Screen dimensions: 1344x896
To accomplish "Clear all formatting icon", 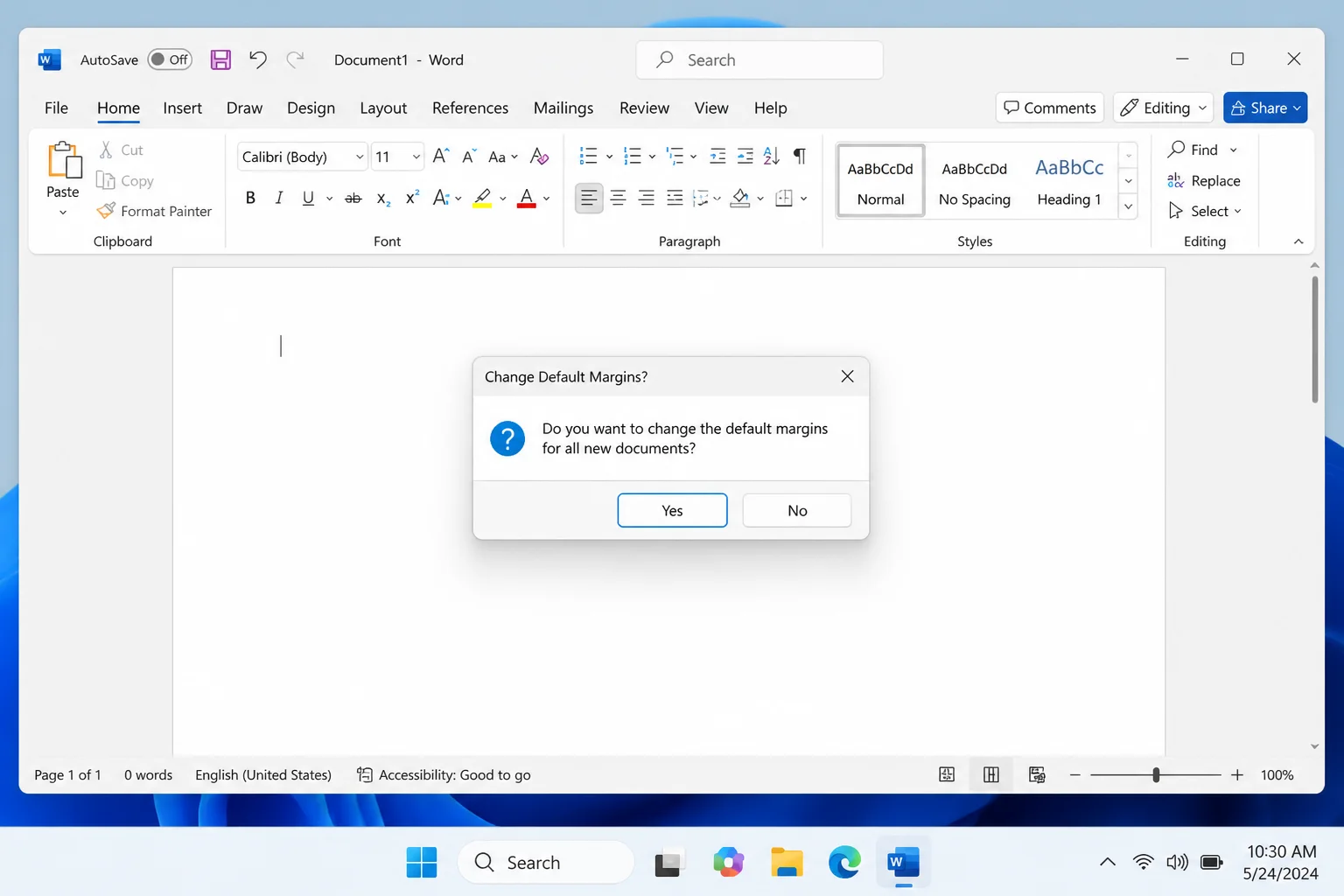I will [x=539, y=156].
